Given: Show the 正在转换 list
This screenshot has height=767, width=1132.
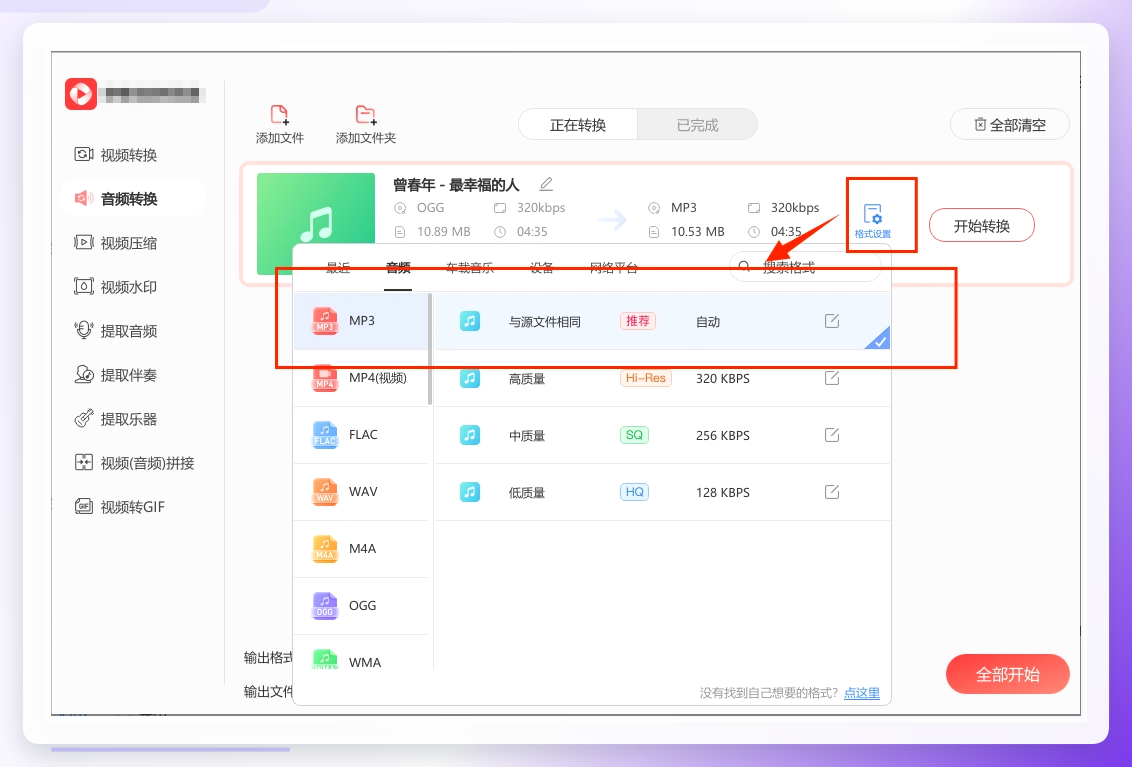Looking at the screenshot, I should (578, 125).
